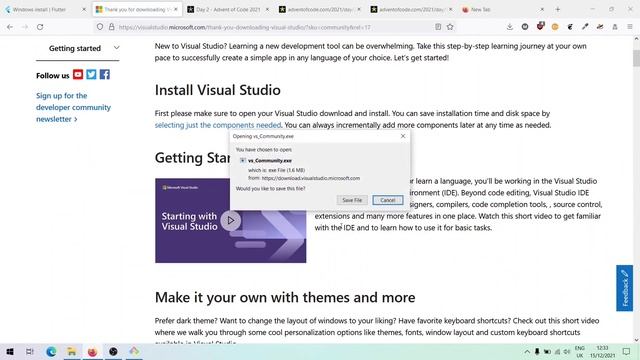Open the volume control in system tray
The width and height of the screenshot is (640, 360).
pos(567,352)
